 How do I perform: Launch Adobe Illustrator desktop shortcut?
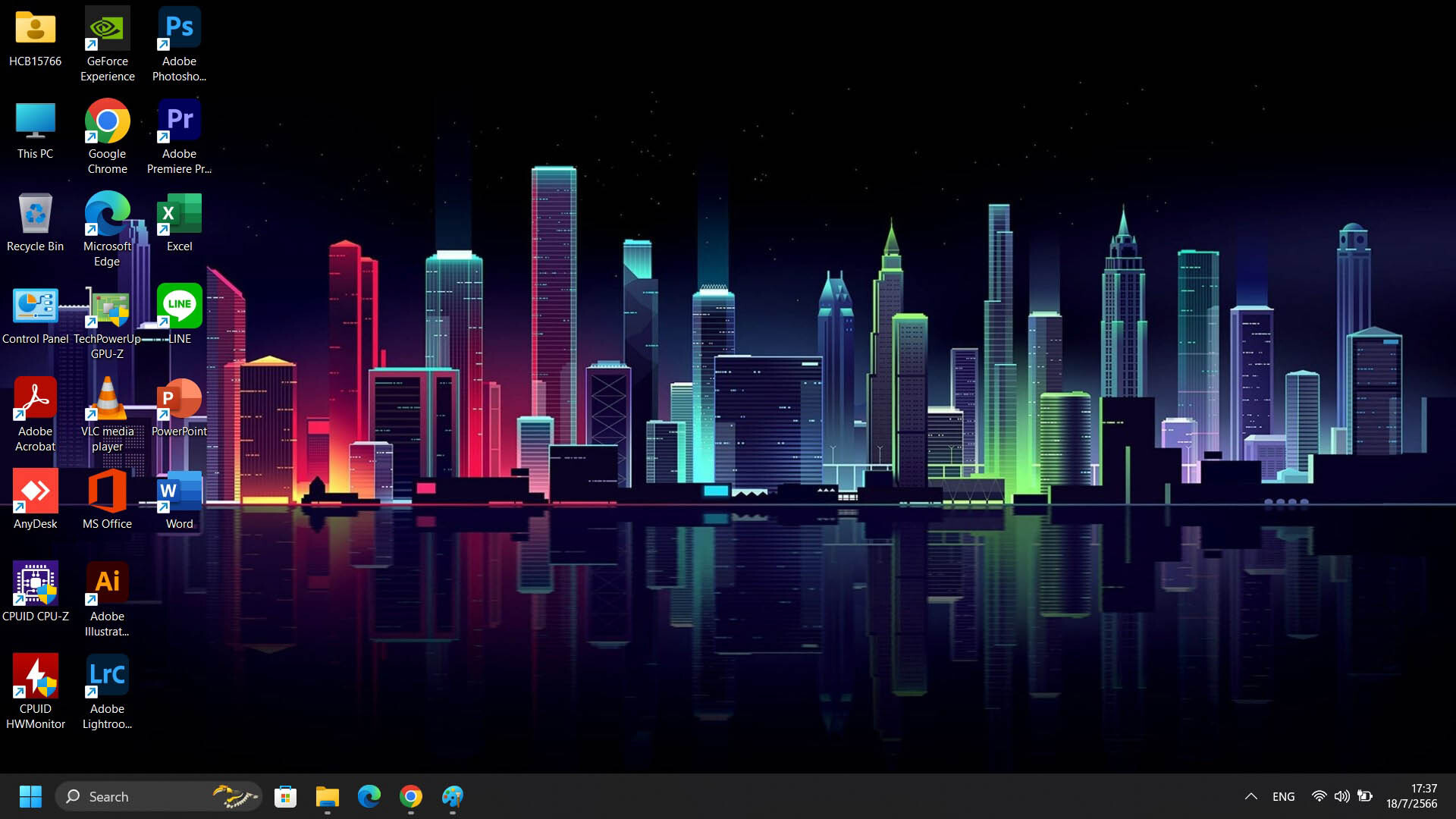107,599
